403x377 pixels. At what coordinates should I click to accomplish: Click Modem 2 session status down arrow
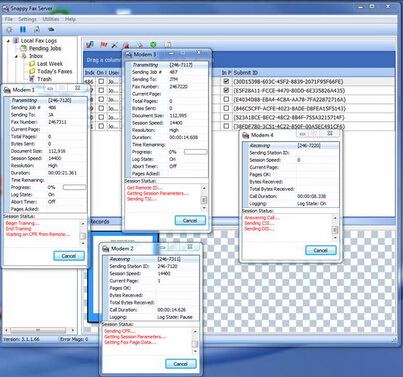(195, 351)
